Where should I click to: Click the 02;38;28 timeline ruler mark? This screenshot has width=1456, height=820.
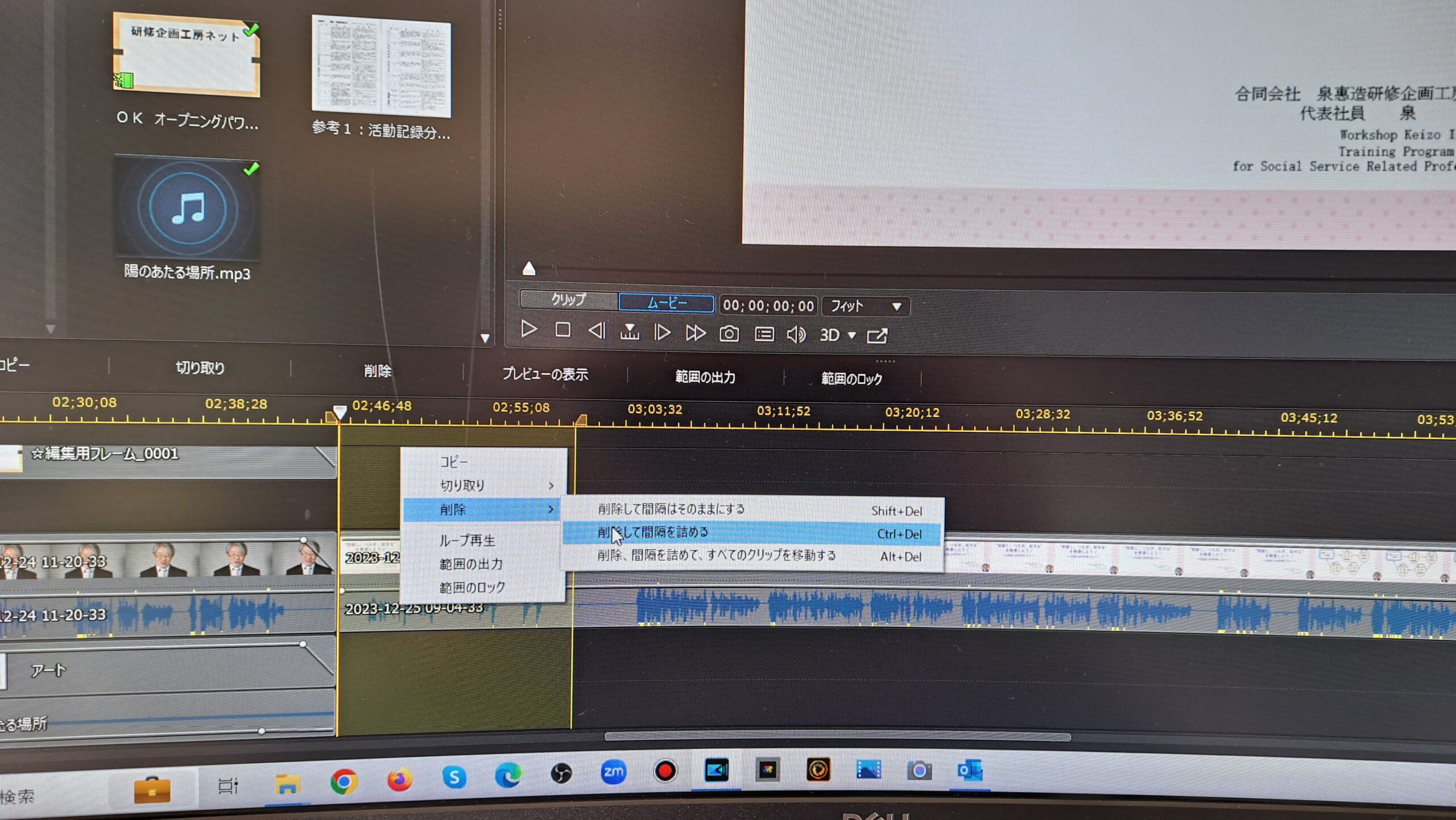[x=236, y=404]
